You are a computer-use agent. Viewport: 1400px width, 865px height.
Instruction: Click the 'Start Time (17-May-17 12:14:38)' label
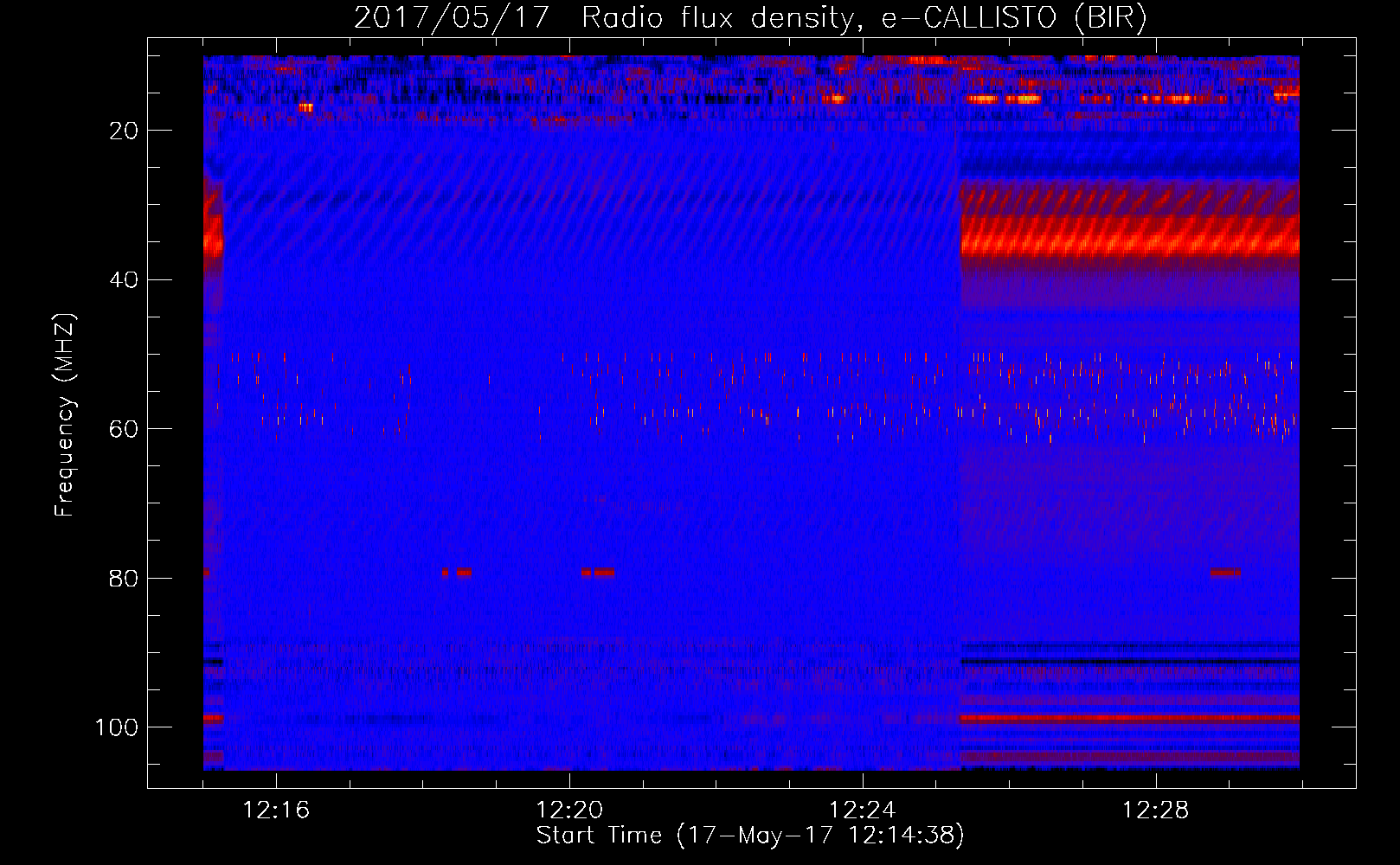pos(750,836)
